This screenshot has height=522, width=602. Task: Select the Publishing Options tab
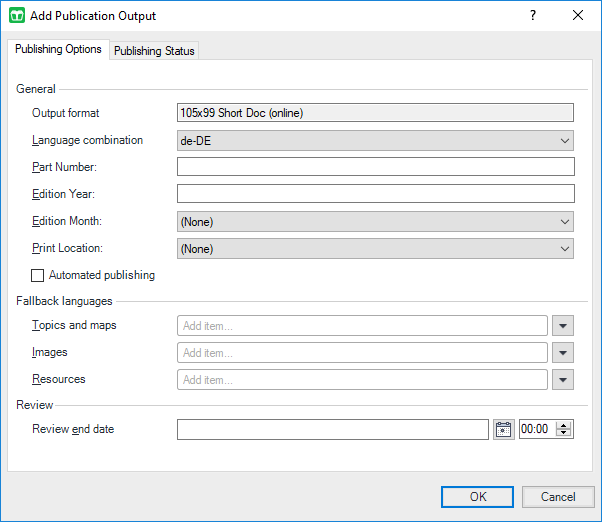click(58, 50)
